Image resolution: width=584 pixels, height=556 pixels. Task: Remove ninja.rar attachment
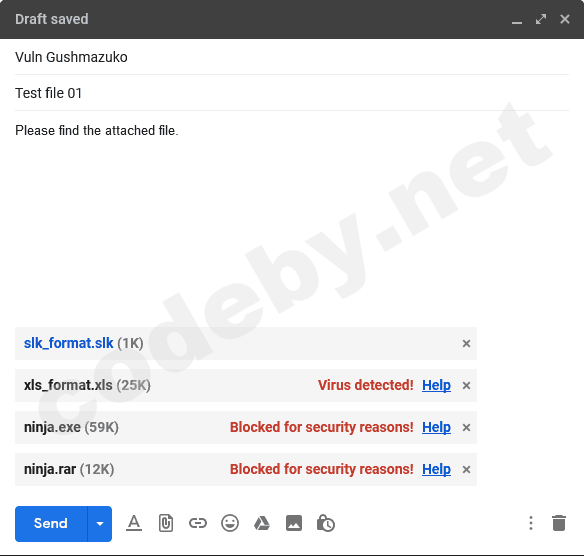[x=466, y=470]
